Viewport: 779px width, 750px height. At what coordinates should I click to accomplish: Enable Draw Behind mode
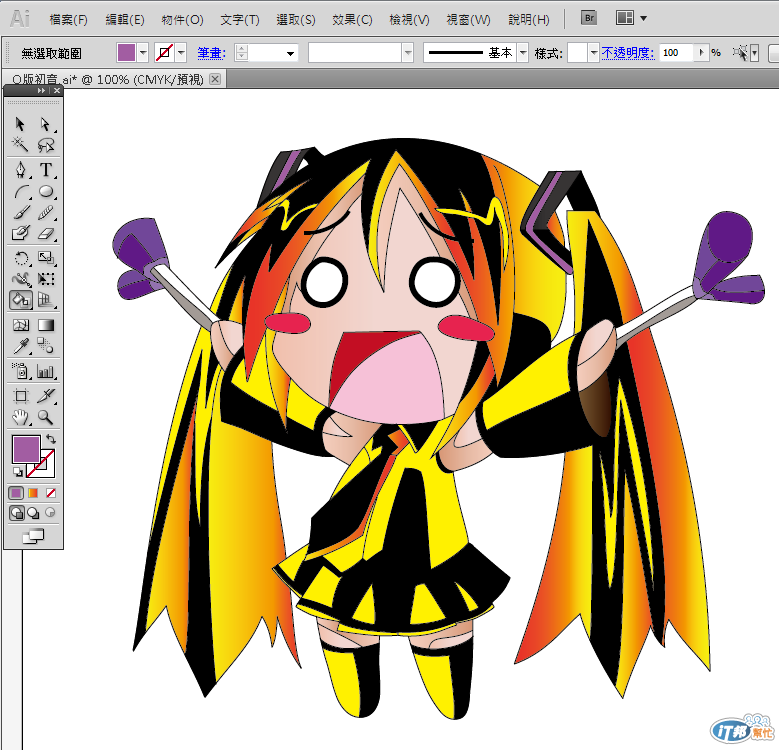[33, 513]
